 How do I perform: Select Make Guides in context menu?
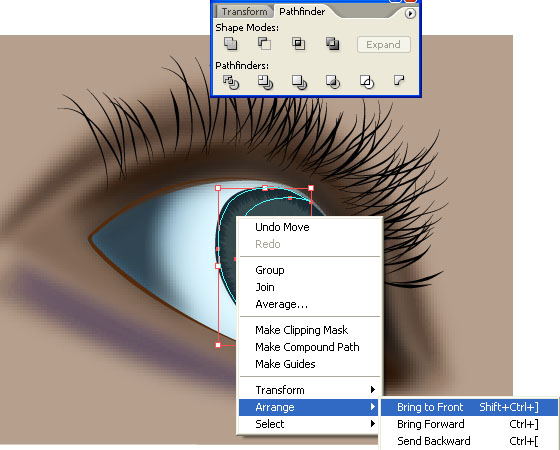coord(309,364)
